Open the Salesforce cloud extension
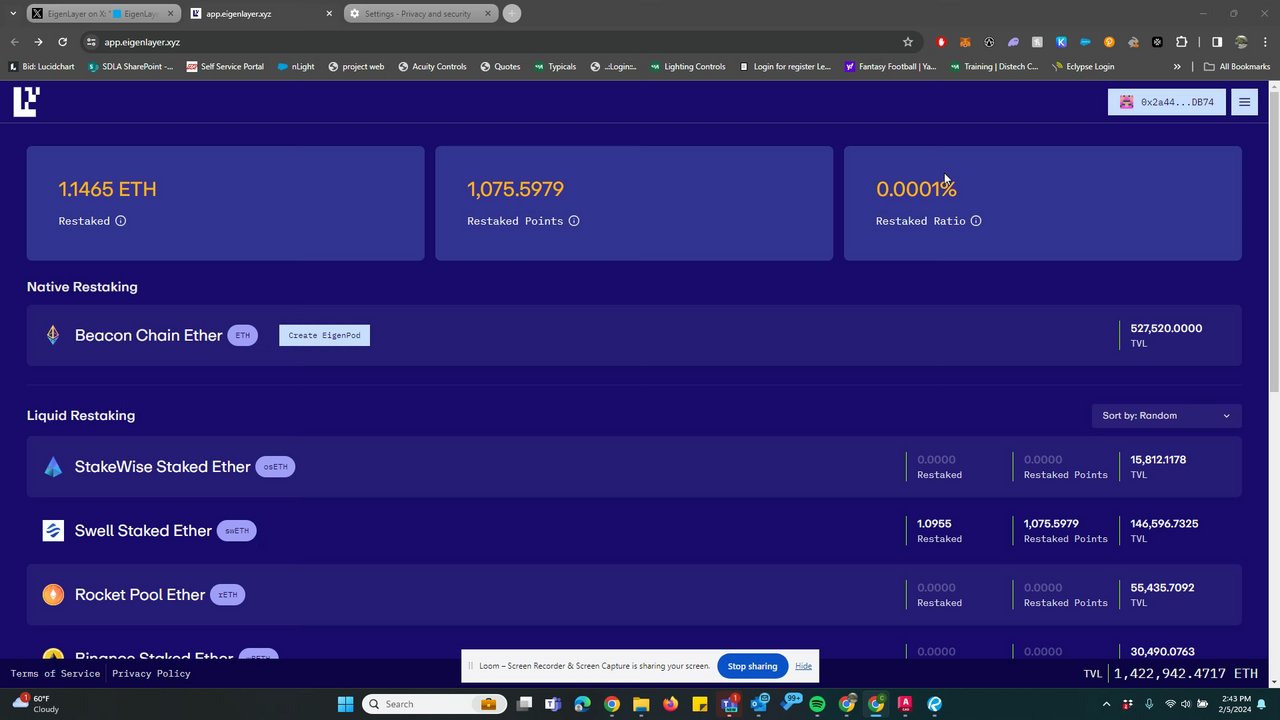This screenshot has height=720, width=1280. point(1085,42)
